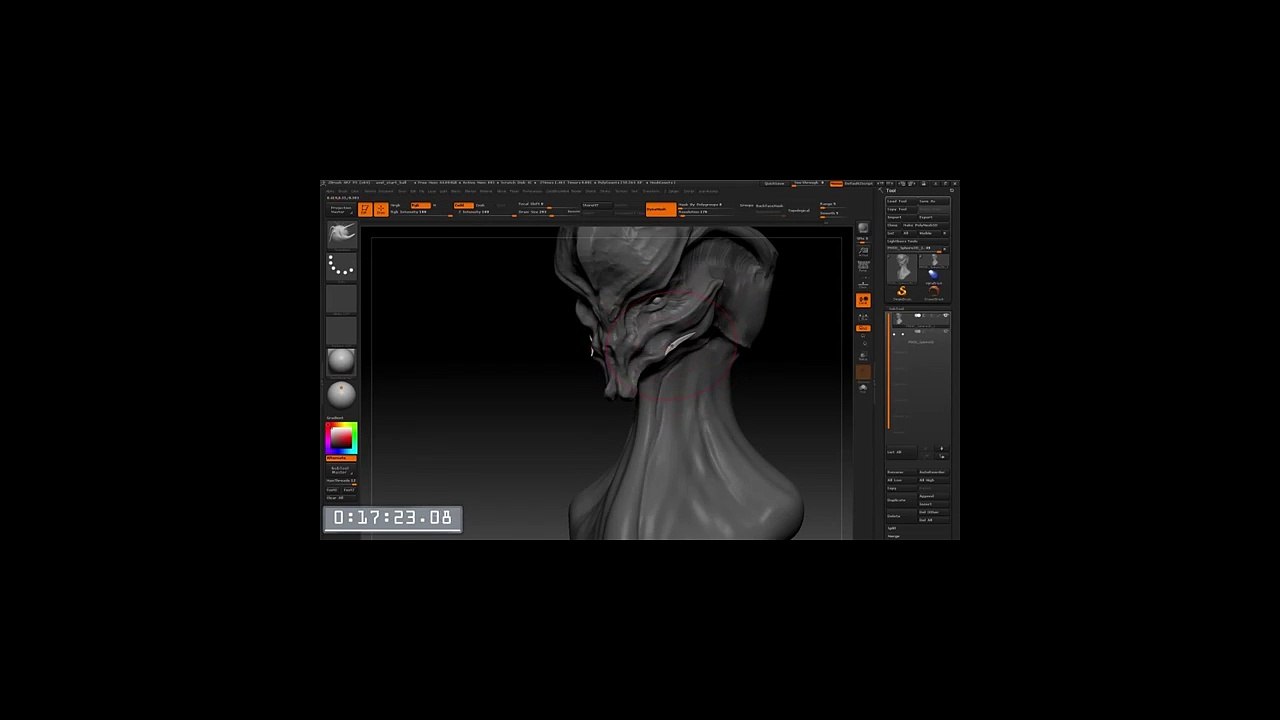
Task: Toggle the Zsub button
Action: coord(480,205)
